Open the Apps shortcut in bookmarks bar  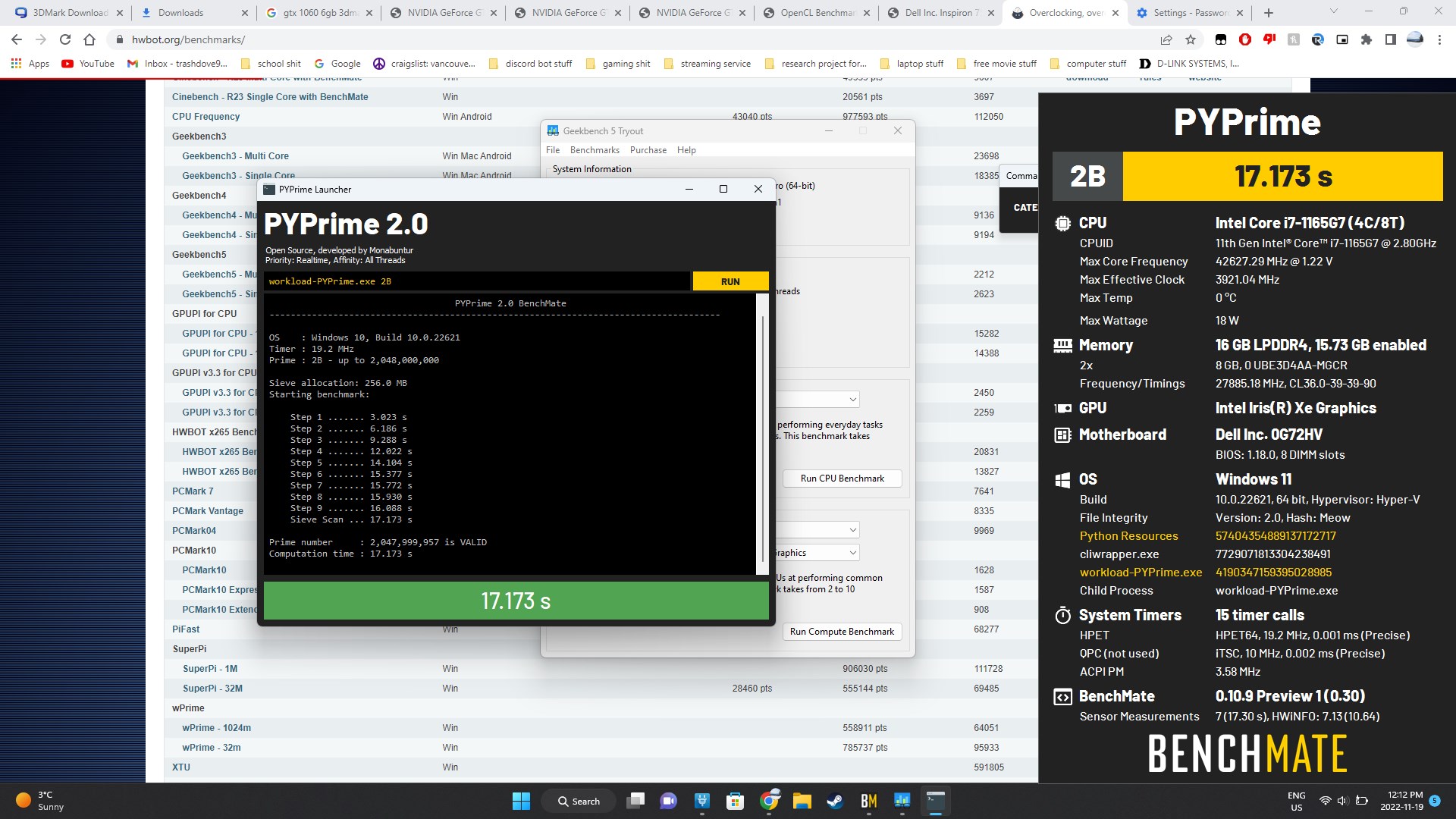30,64
